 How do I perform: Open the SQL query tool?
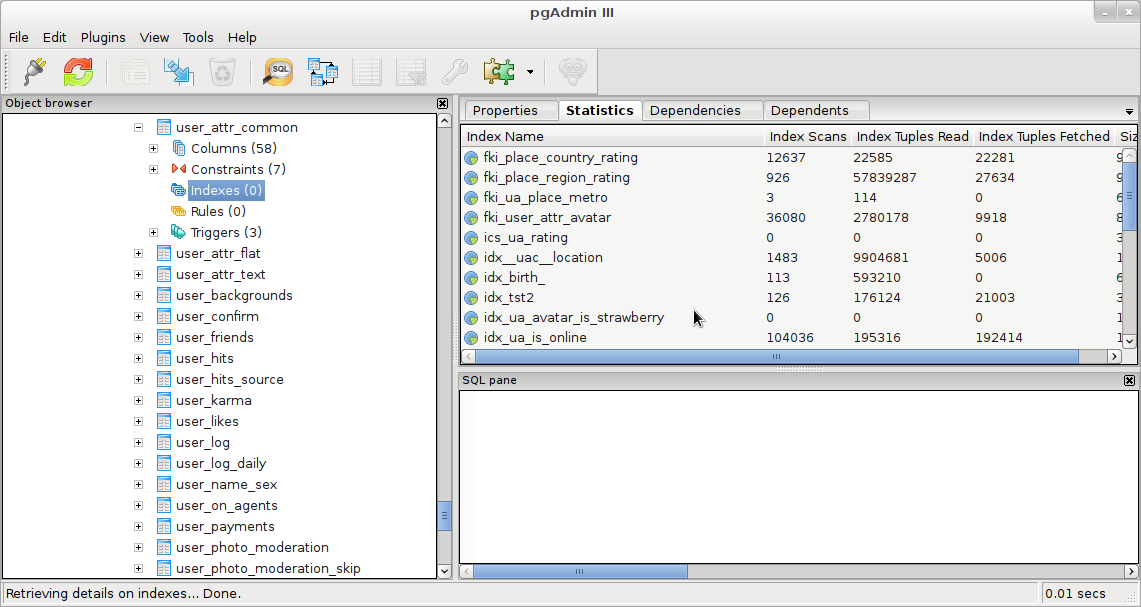tap(278, 71)
